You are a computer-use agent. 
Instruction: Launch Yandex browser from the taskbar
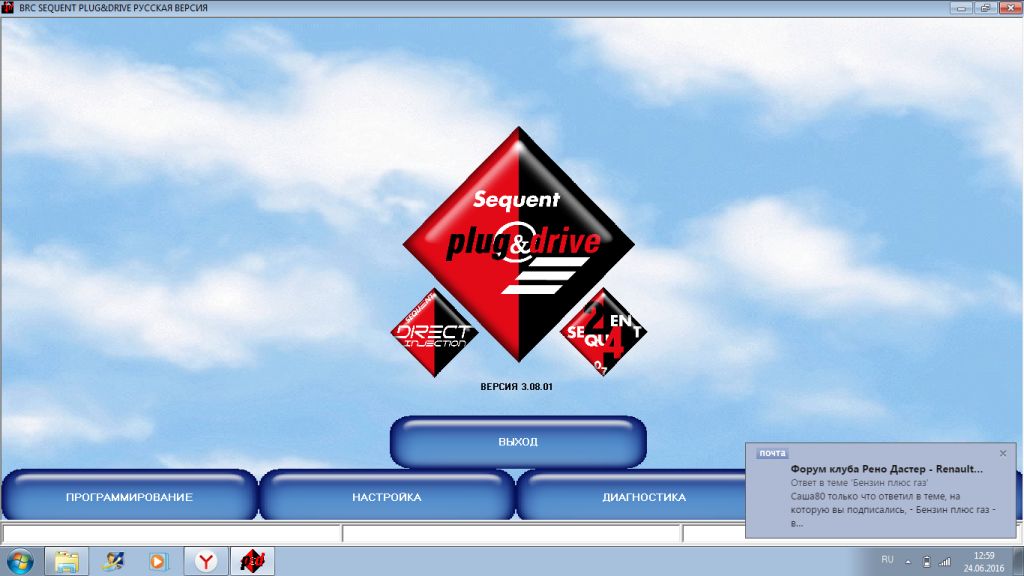(x=206, y=561)
